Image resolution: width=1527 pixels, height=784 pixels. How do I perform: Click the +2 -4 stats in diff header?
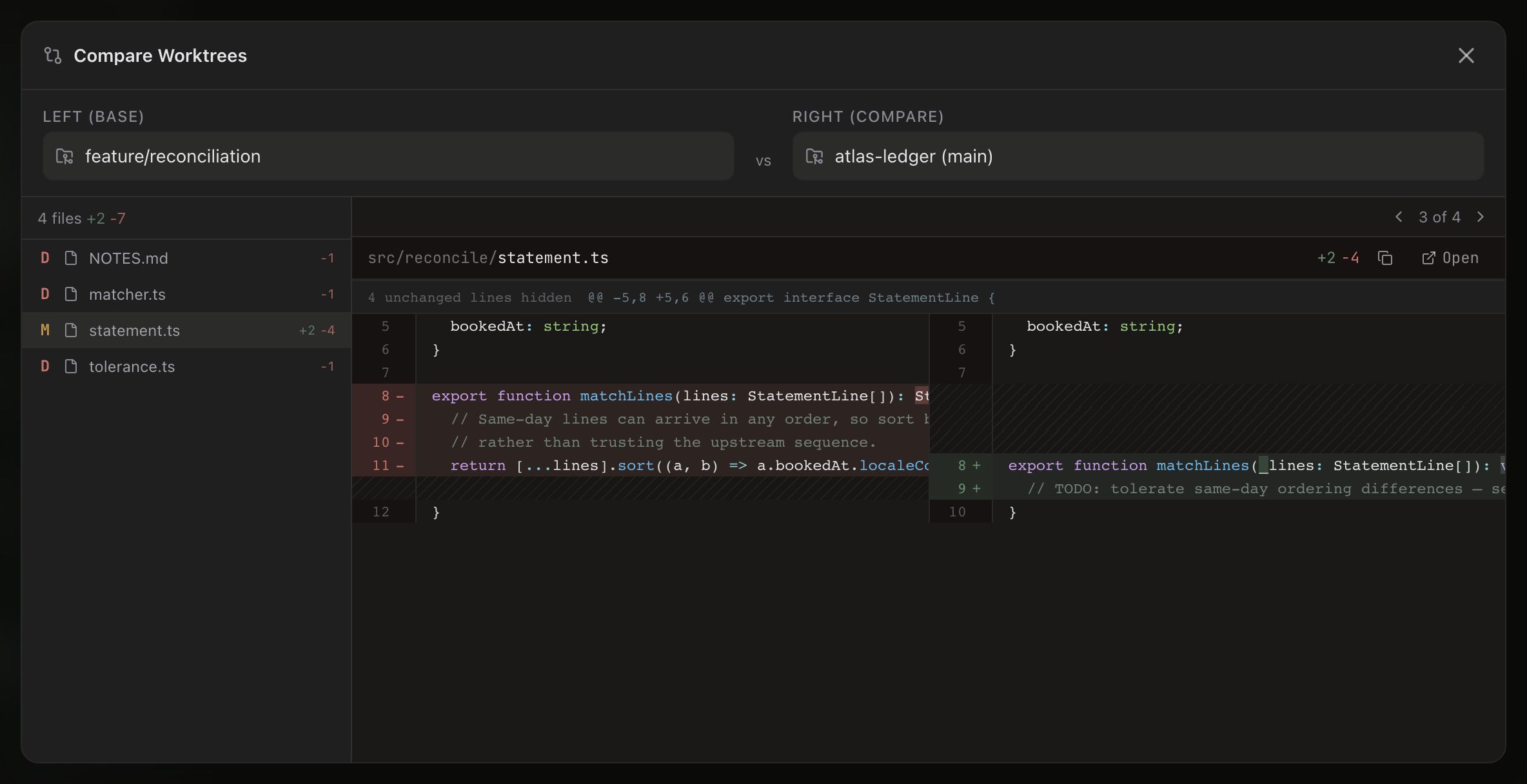coord(1338,258)
